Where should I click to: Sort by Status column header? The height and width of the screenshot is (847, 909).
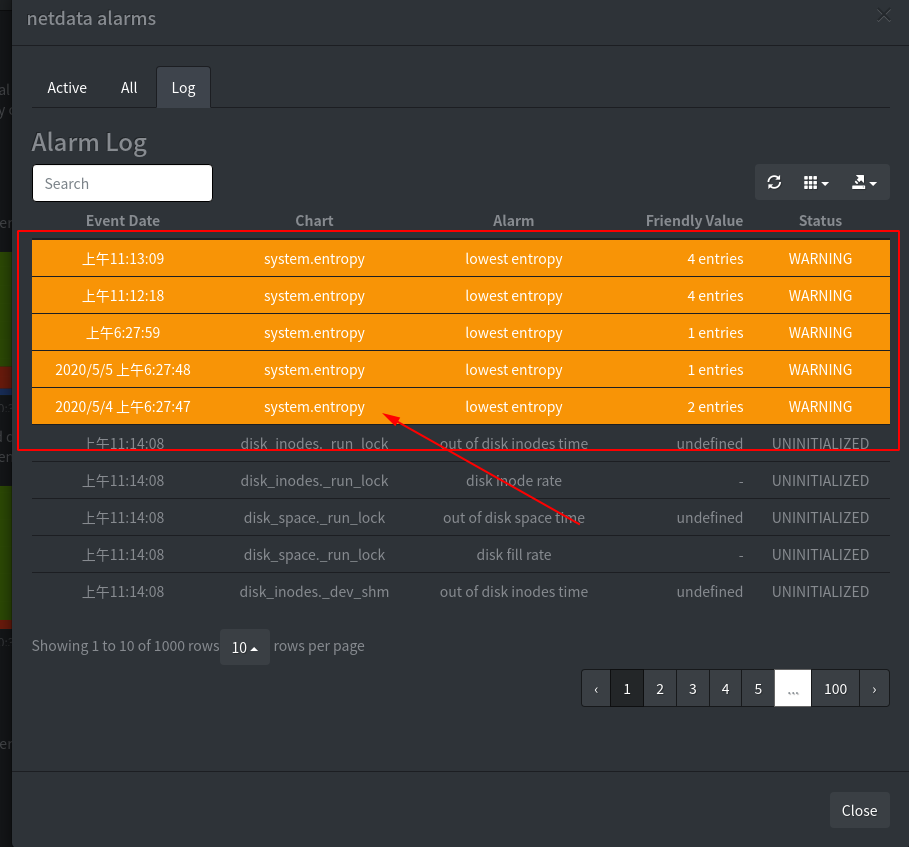pos(820,221)
